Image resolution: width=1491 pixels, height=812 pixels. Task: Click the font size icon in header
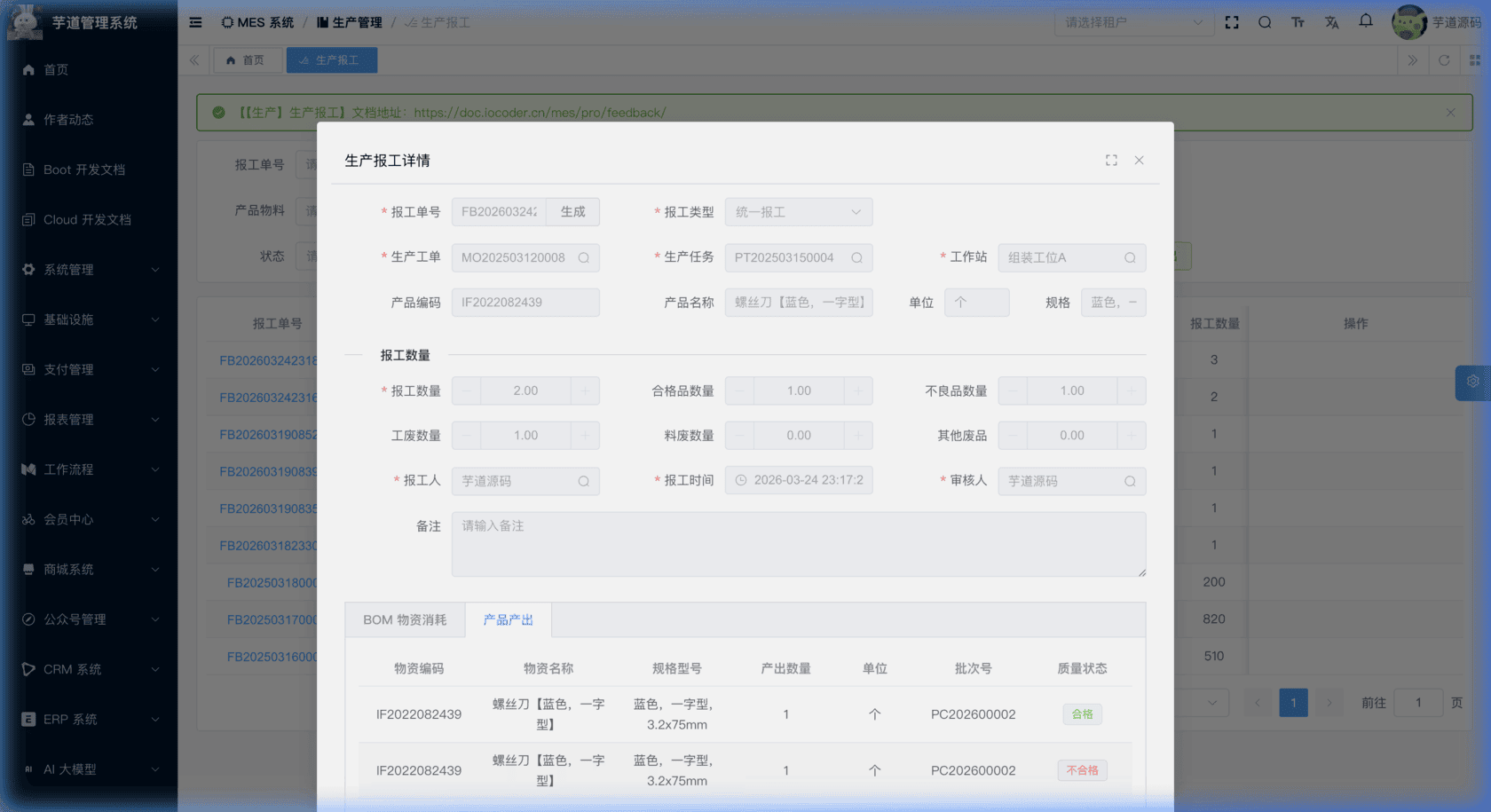(1298, 23)
